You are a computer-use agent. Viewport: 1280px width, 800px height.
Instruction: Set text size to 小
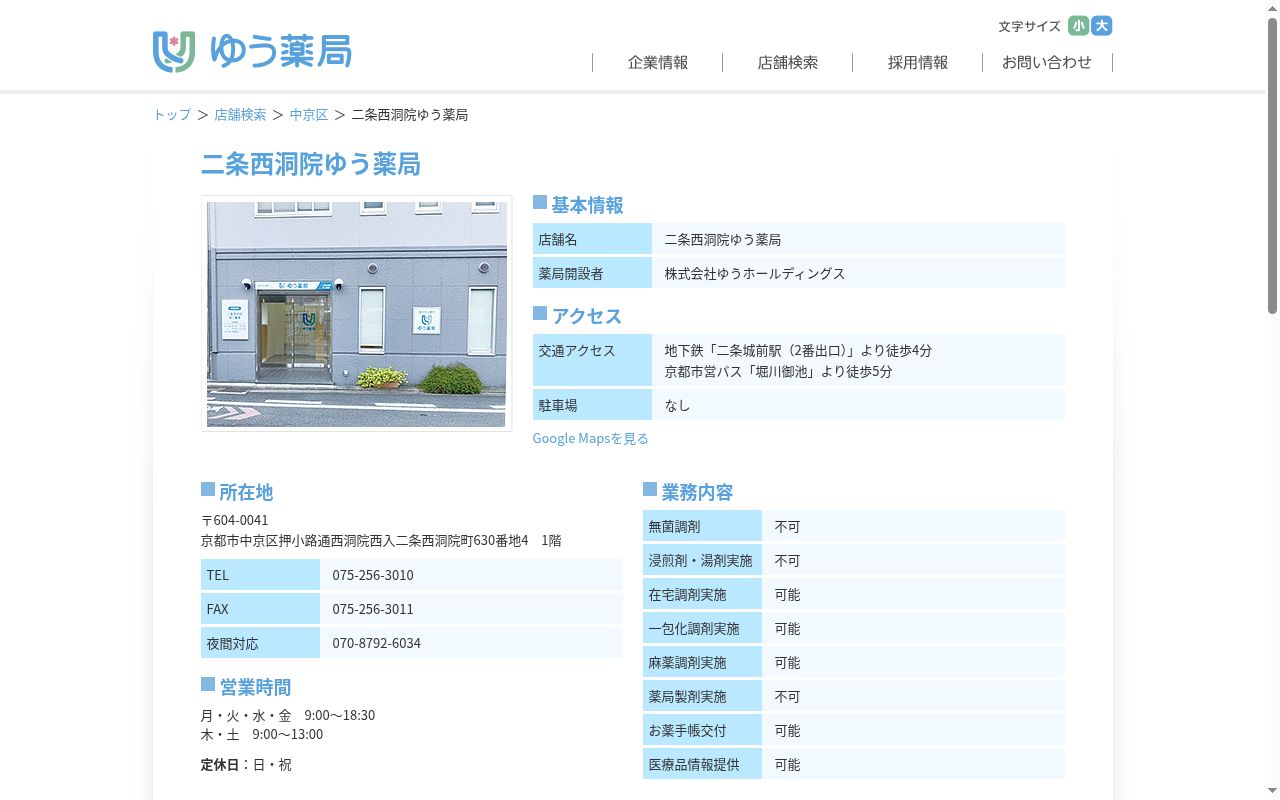click(1078, 26)
